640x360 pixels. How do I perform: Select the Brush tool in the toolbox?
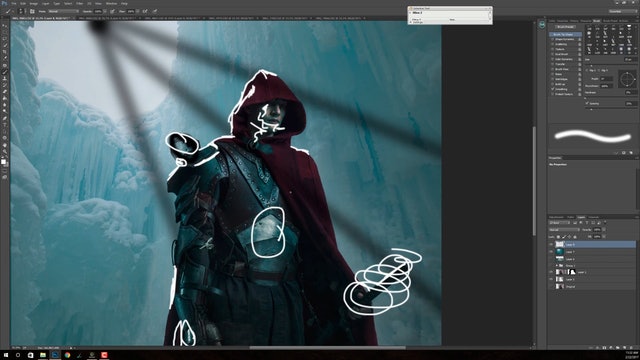tap(4, 72)
